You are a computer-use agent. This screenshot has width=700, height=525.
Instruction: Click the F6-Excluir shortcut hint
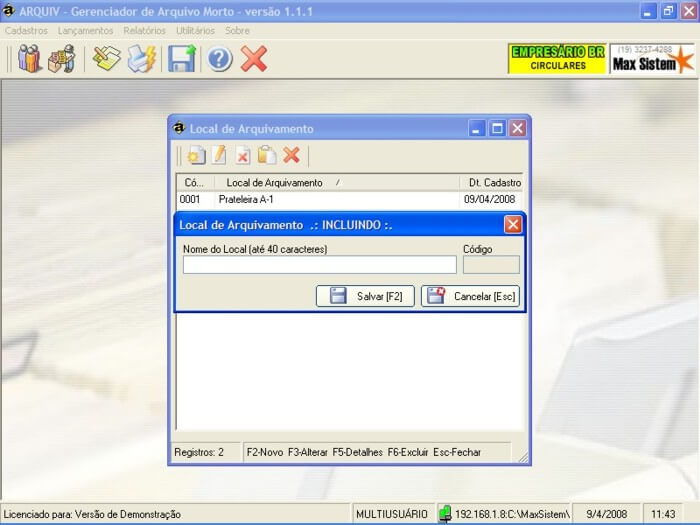pos(408,453)
